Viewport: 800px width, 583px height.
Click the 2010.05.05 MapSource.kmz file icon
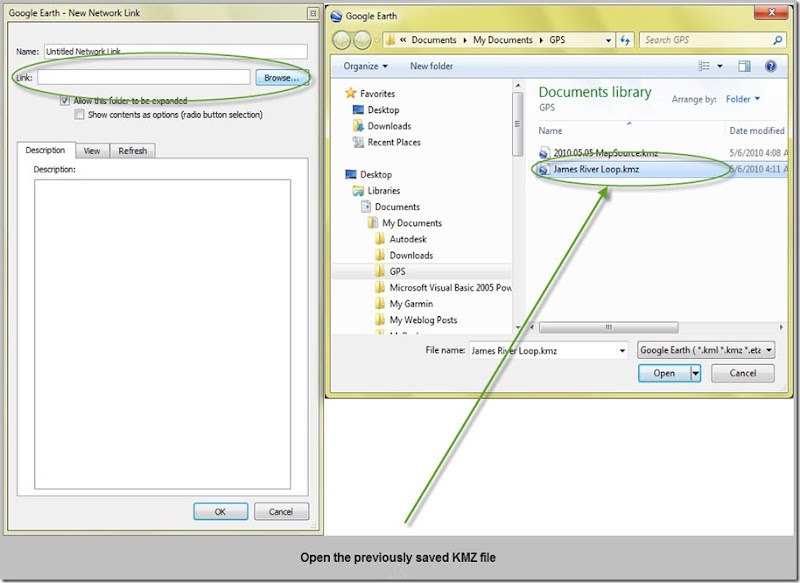click(x=544, y=153)
